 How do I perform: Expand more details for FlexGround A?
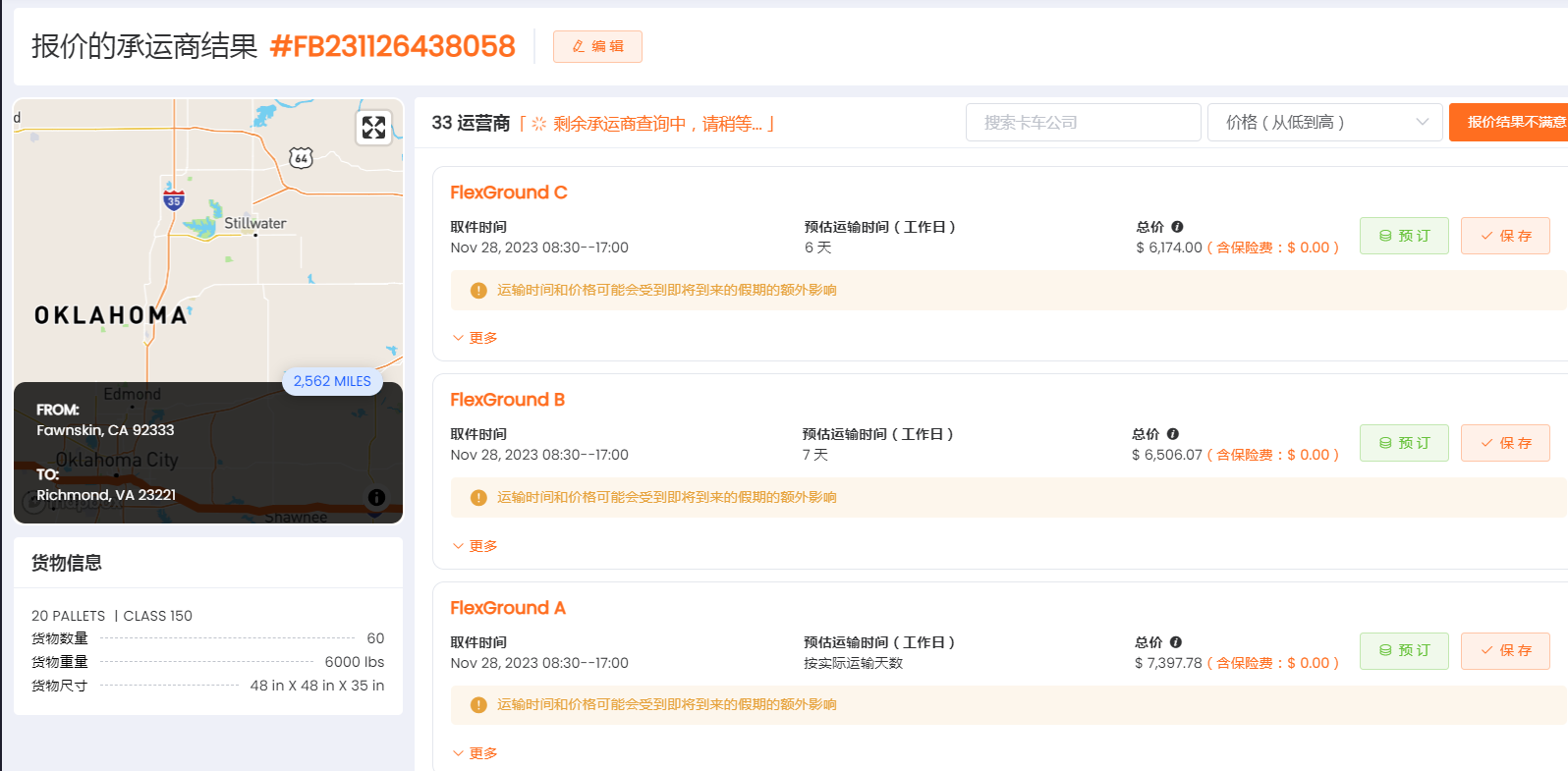(x=475, y=753)
